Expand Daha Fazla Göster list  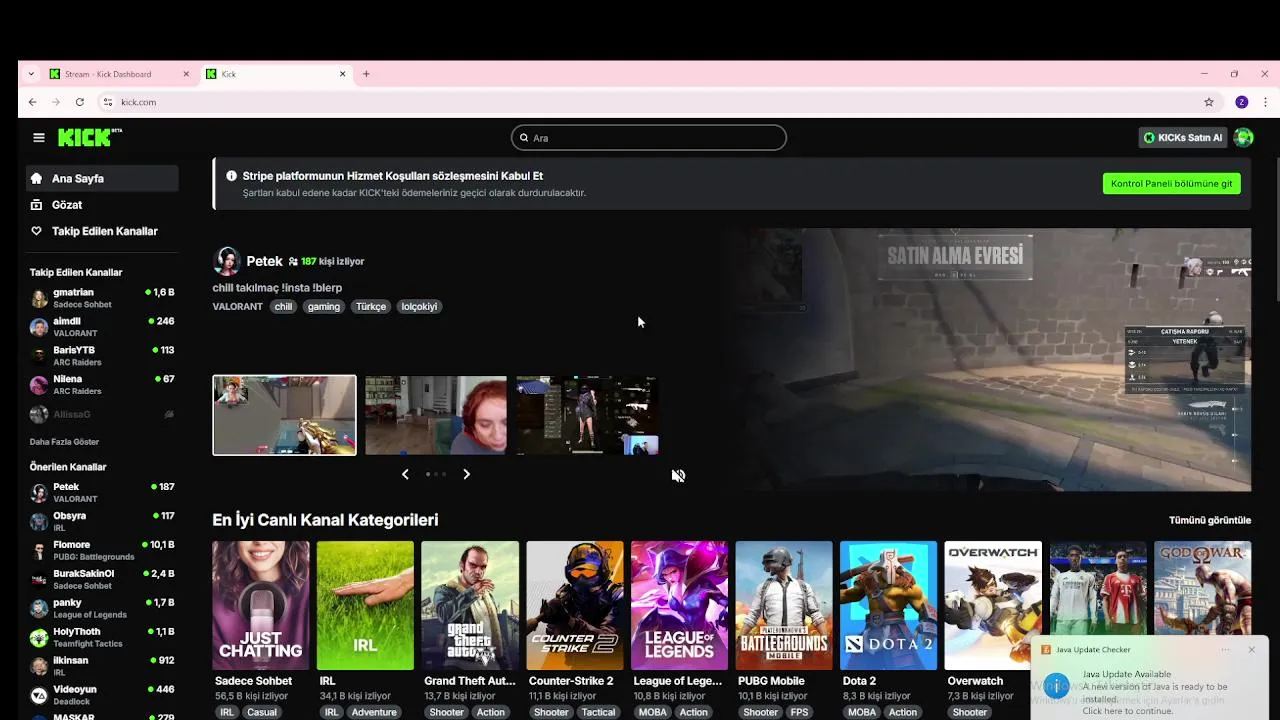(64, 442)
